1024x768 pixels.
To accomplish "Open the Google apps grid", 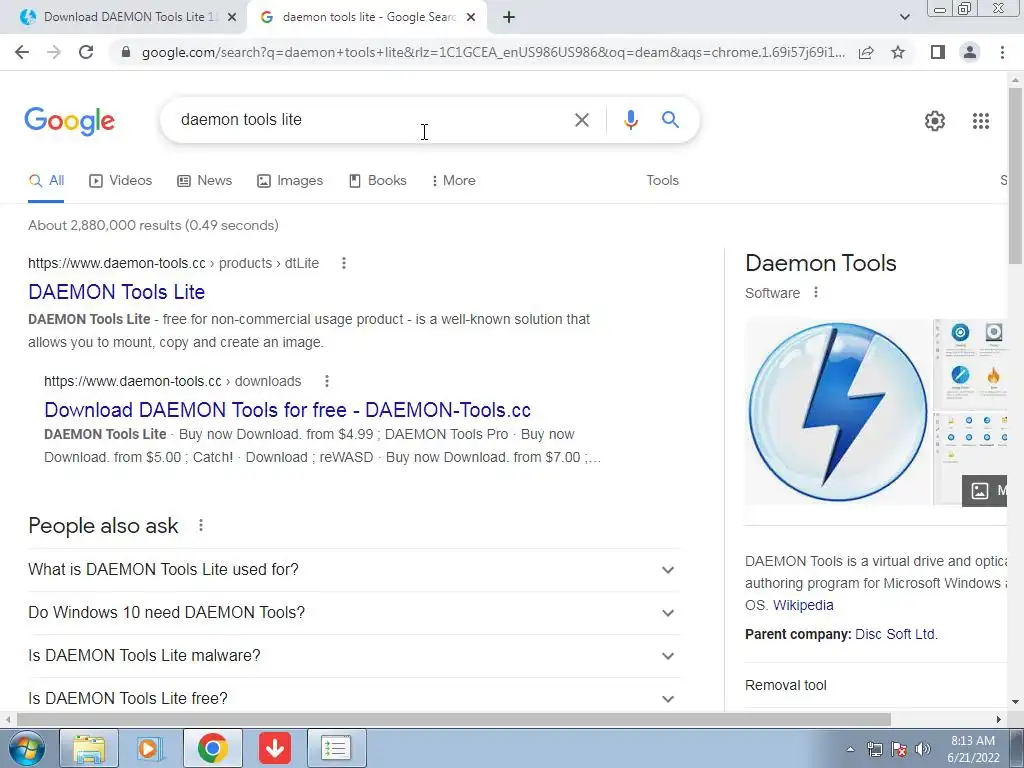I will click(x=980, y=121).
